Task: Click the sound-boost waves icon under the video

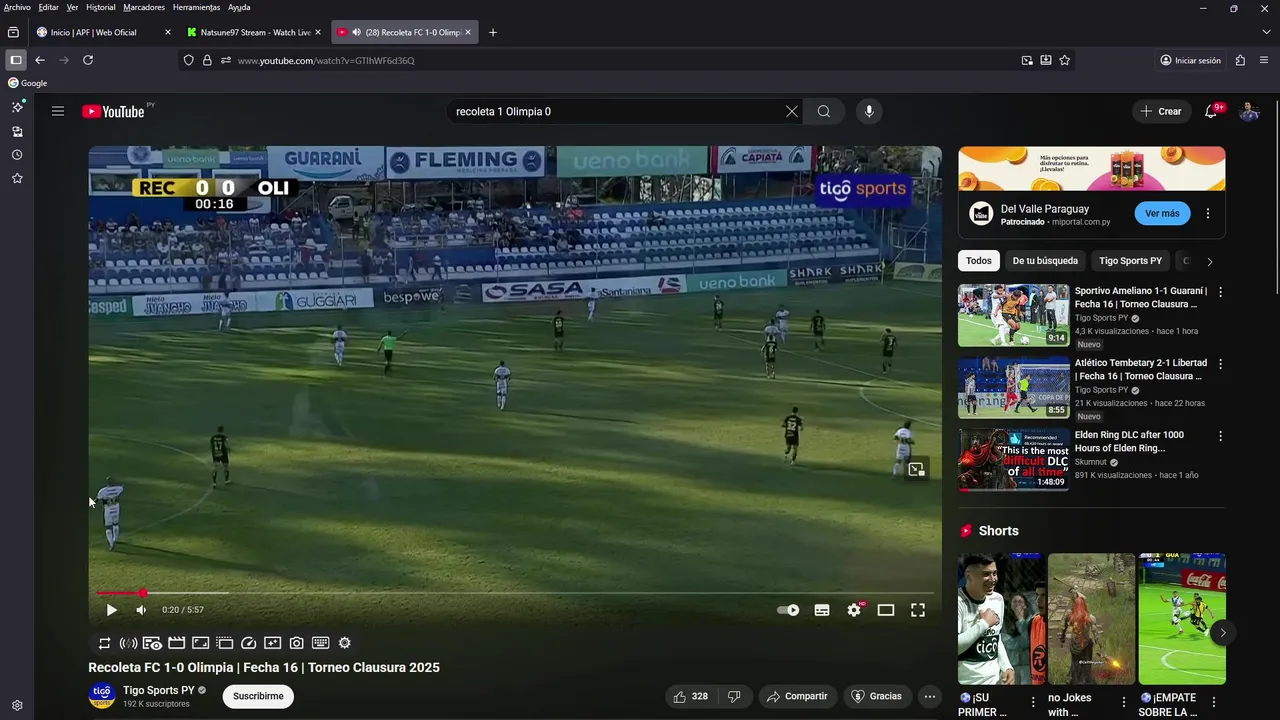Action: pyautogui.click(x=128, y=643)
